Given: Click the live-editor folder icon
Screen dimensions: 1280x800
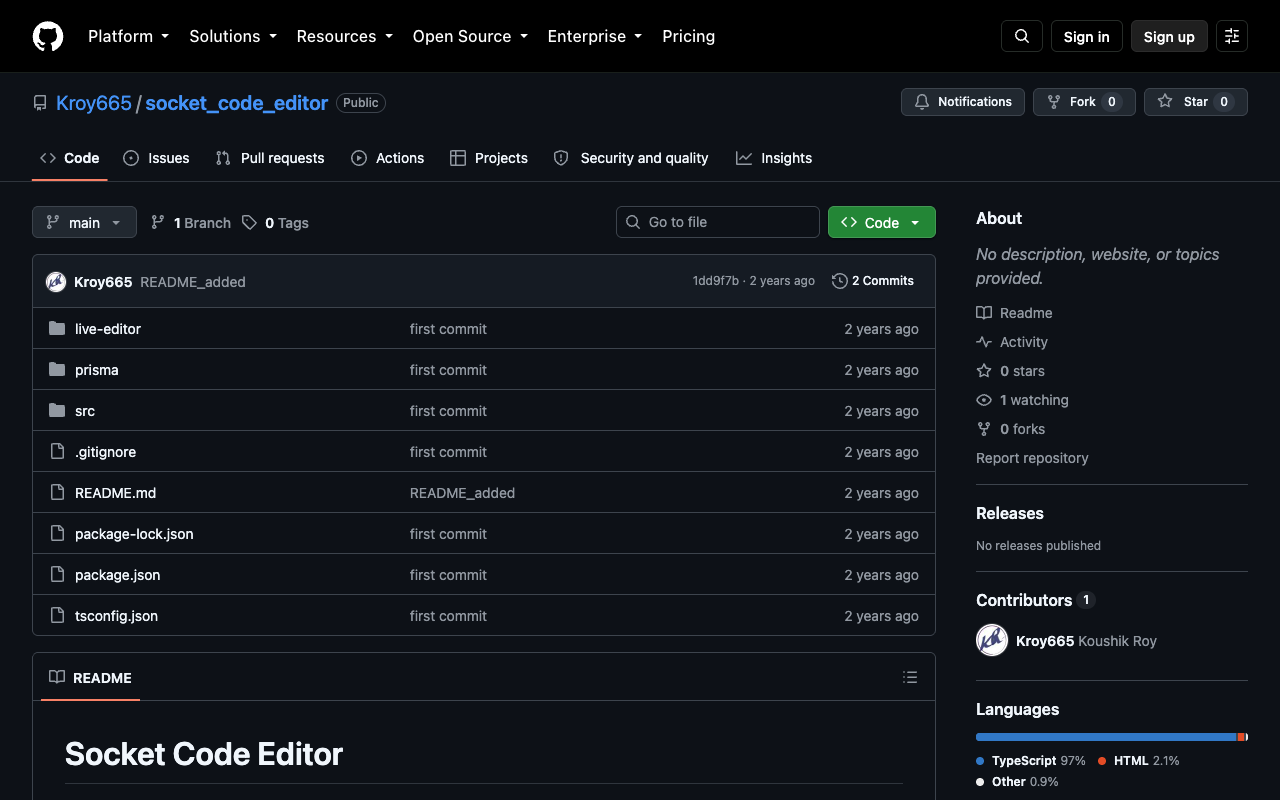Looking at the screenshot, I should click(x=57, y=329).
